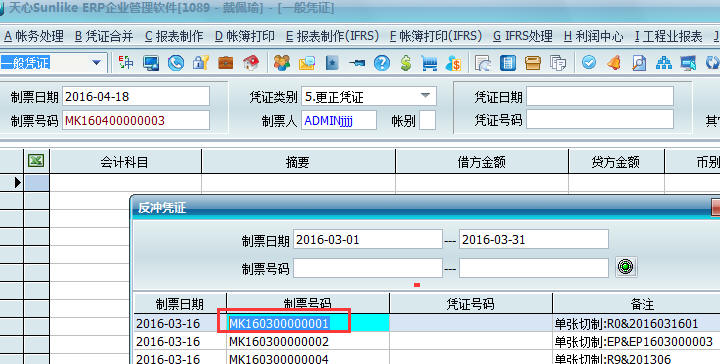This screenshot has width=720, height=364.
Task: Click the main form 制票号码 field MK160400000003
Action: (x=136, y=120)
